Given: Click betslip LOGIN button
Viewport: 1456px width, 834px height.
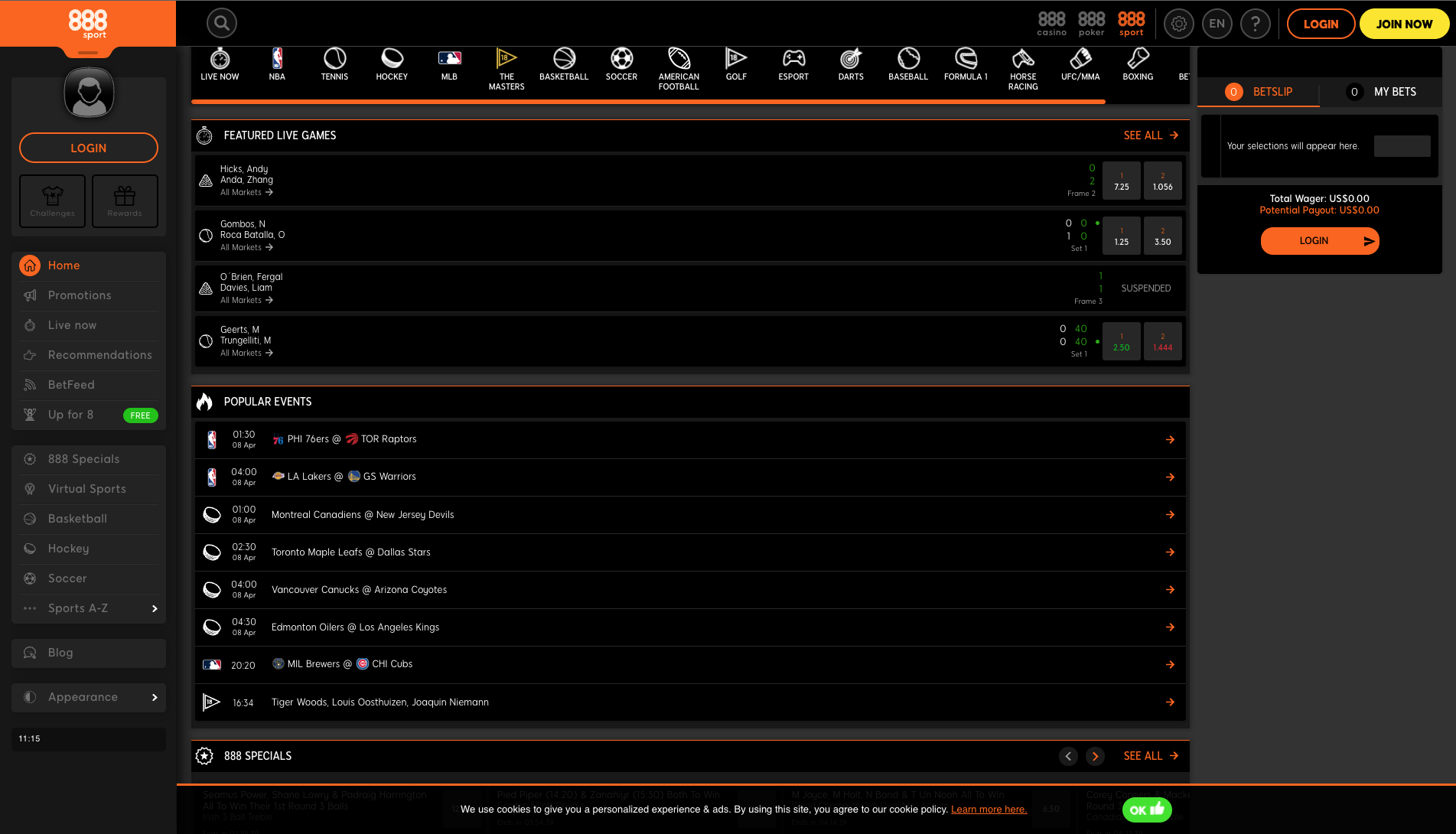Looking at the screenshot, I should [x=1320, y=241].
